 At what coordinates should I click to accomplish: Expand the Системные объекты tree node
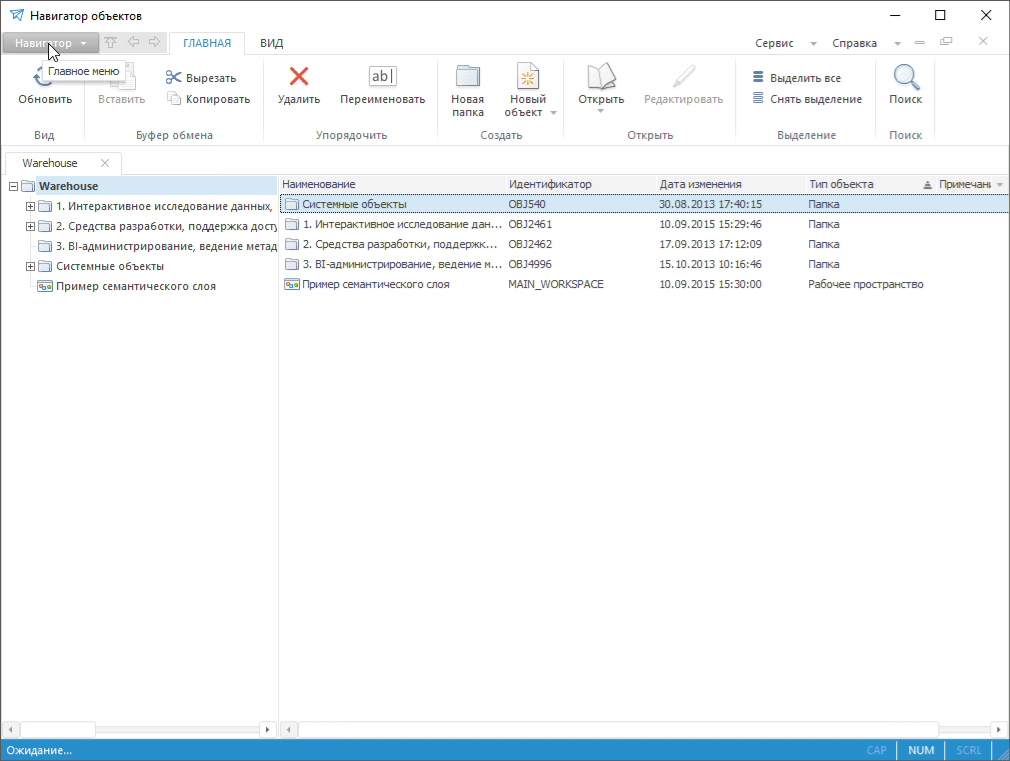point(30,266)
